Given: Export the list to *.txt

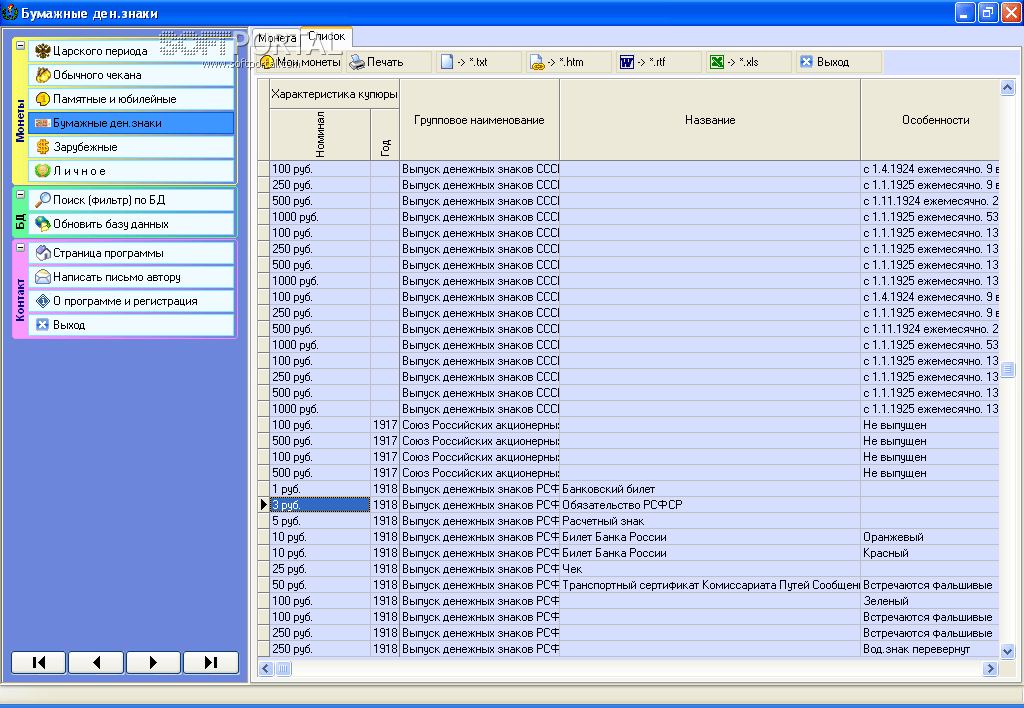Looking at the screenshot, I should click(479, 62).
